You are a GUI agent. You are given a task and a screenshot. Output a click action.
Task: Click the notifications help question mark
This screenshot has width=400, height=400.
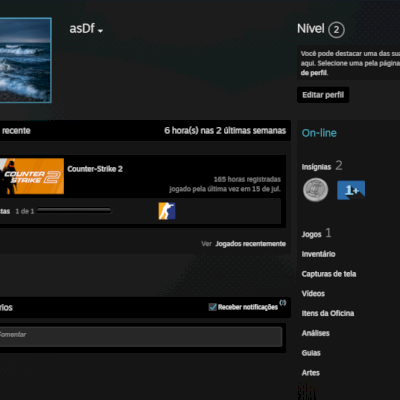[x=283, y=303]
